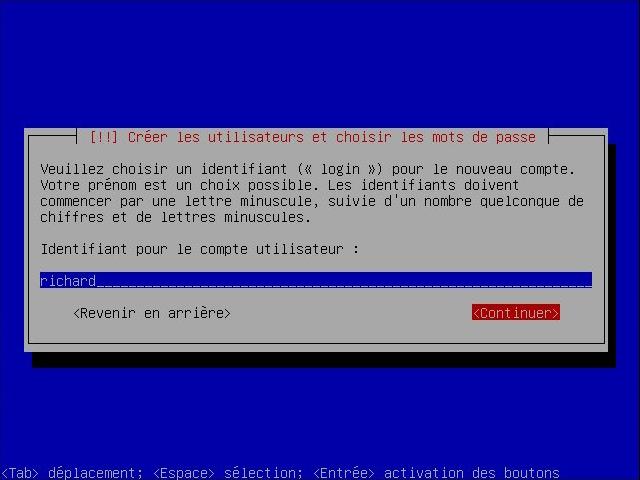Click the words nouveau compte in first line
This screenshot has width=640, height=480.
(515, 169)
